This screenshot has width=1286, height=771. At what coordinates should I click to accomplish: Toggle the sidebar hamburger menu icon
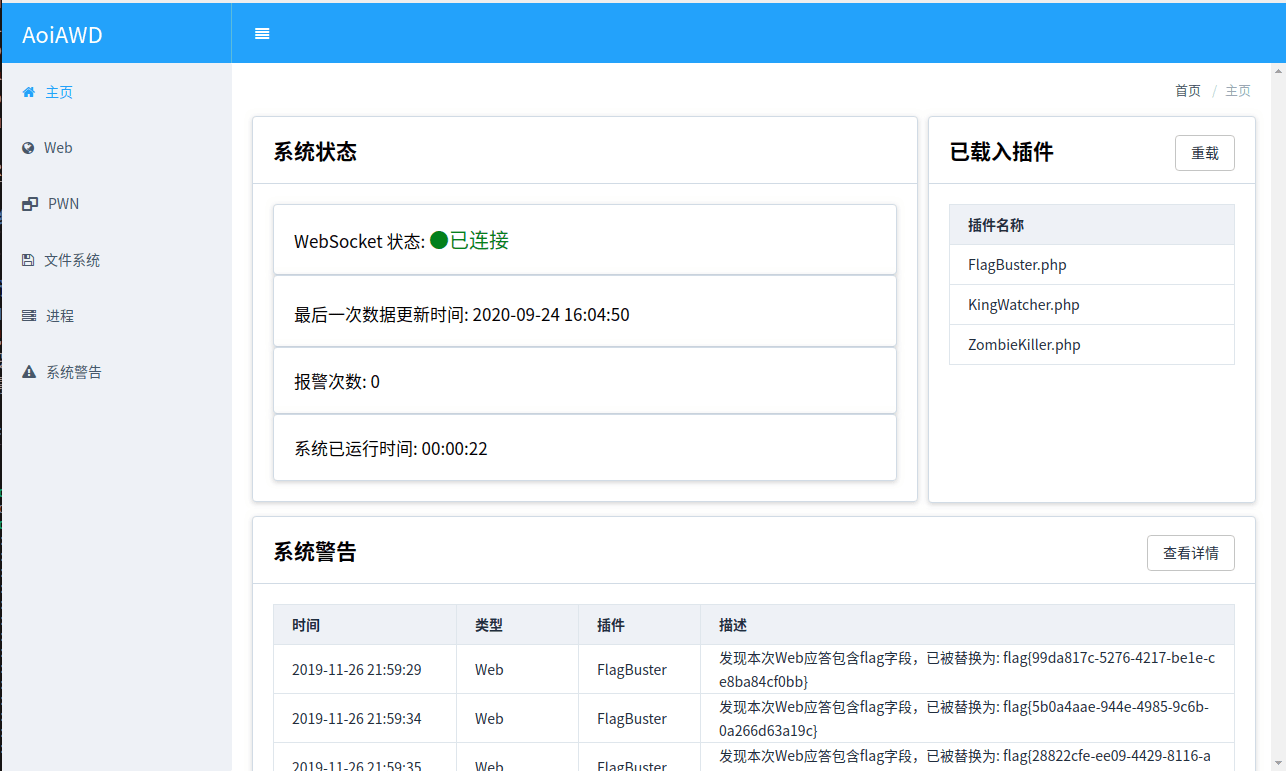click(x=262, y=34)
